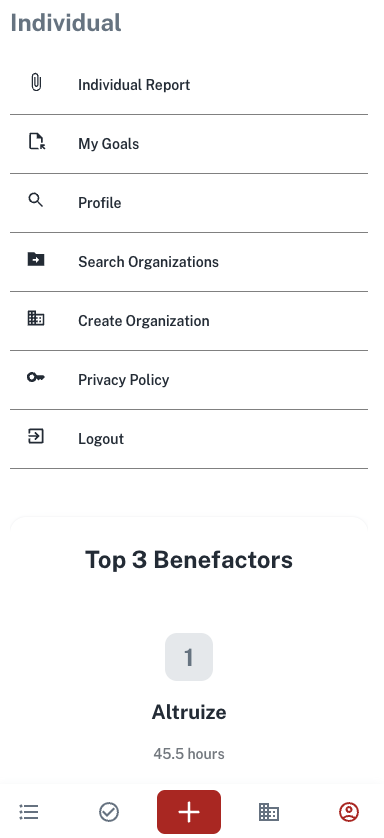
Task: Click the building icon beside Create Organization
Action: tap(36, 319)
